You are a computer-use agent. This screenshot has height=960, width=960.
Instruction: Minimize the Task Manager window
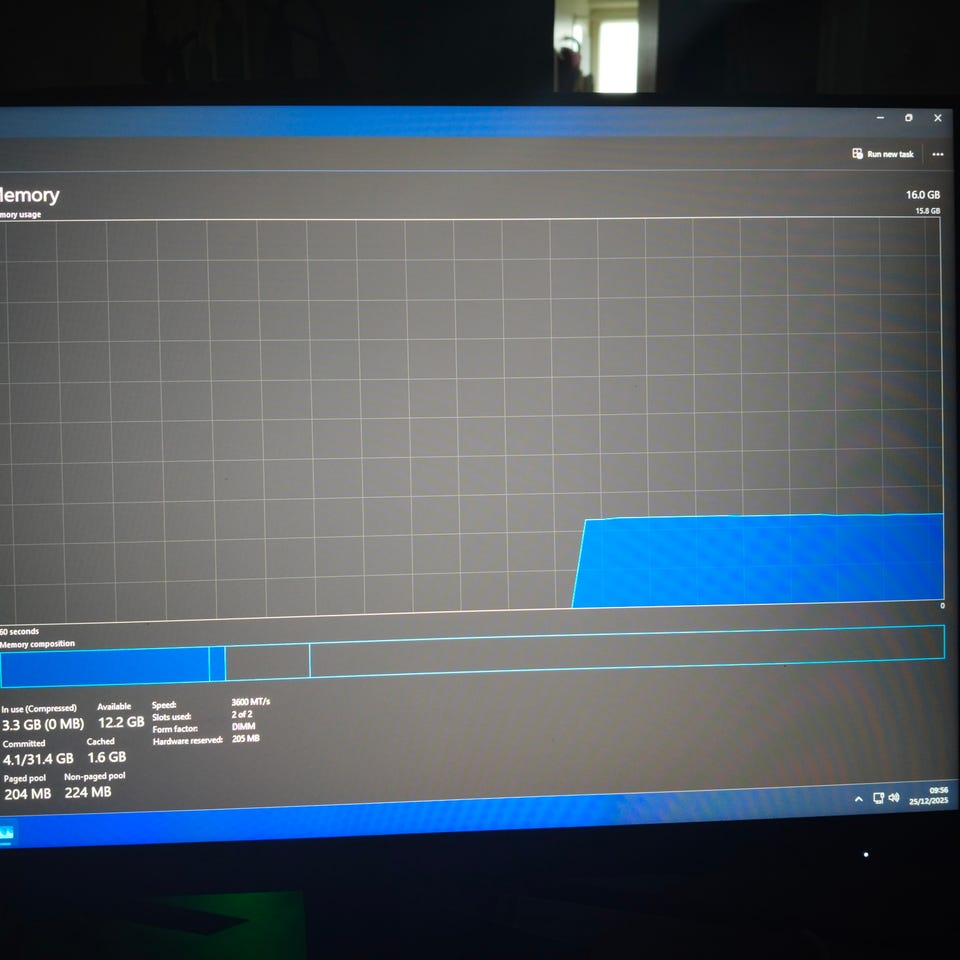point(880,118)
